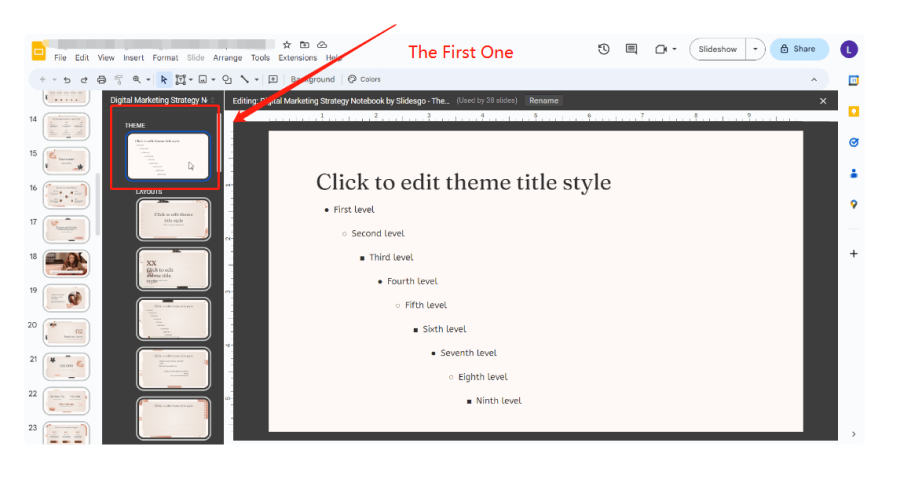Choose the select arrow cursor tool

[164, 80]
